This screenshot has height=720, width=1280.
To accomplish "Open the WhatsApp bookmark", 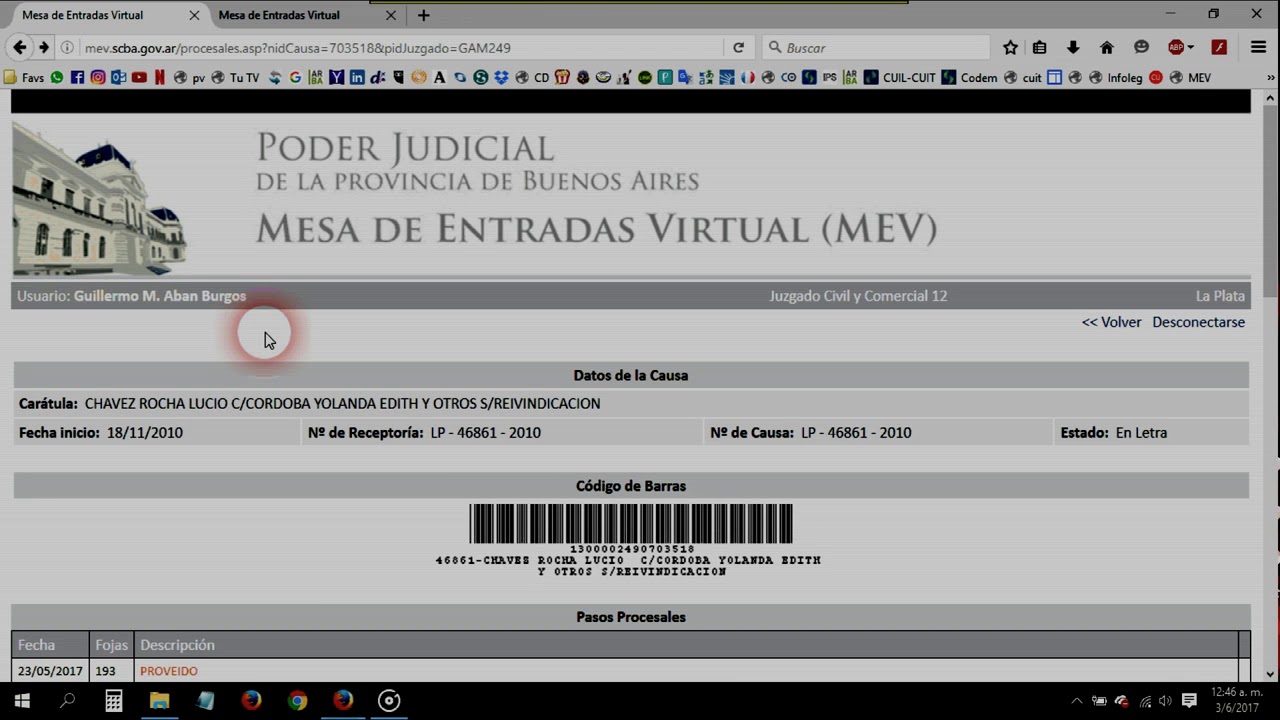I will point(57,77).
